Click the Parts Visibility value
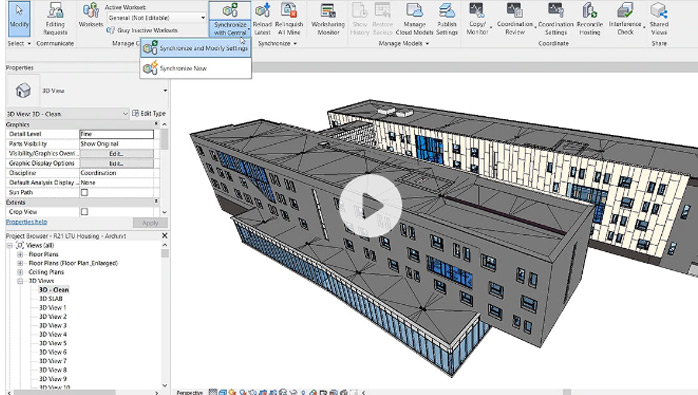The width and height of the screenshot is (698, 395). [117, 144]
